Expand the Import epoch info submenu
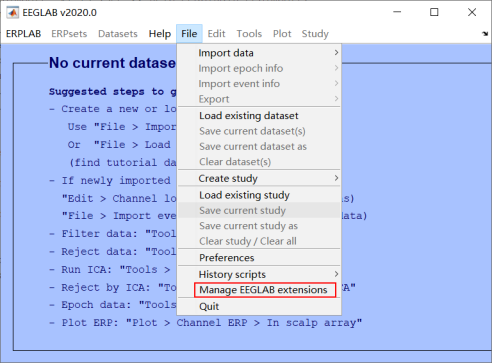Screen dimensions: 492x364 [x=259, y=68]
